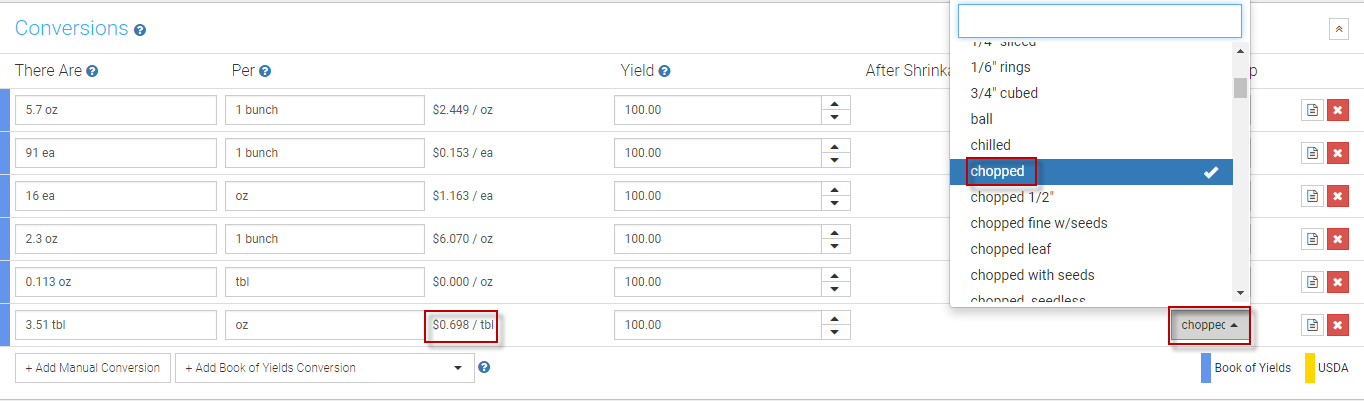Click the help icon beside Per
This screenshot has width=1364, height=401.
pyautogui.click(x=265, y=71)
